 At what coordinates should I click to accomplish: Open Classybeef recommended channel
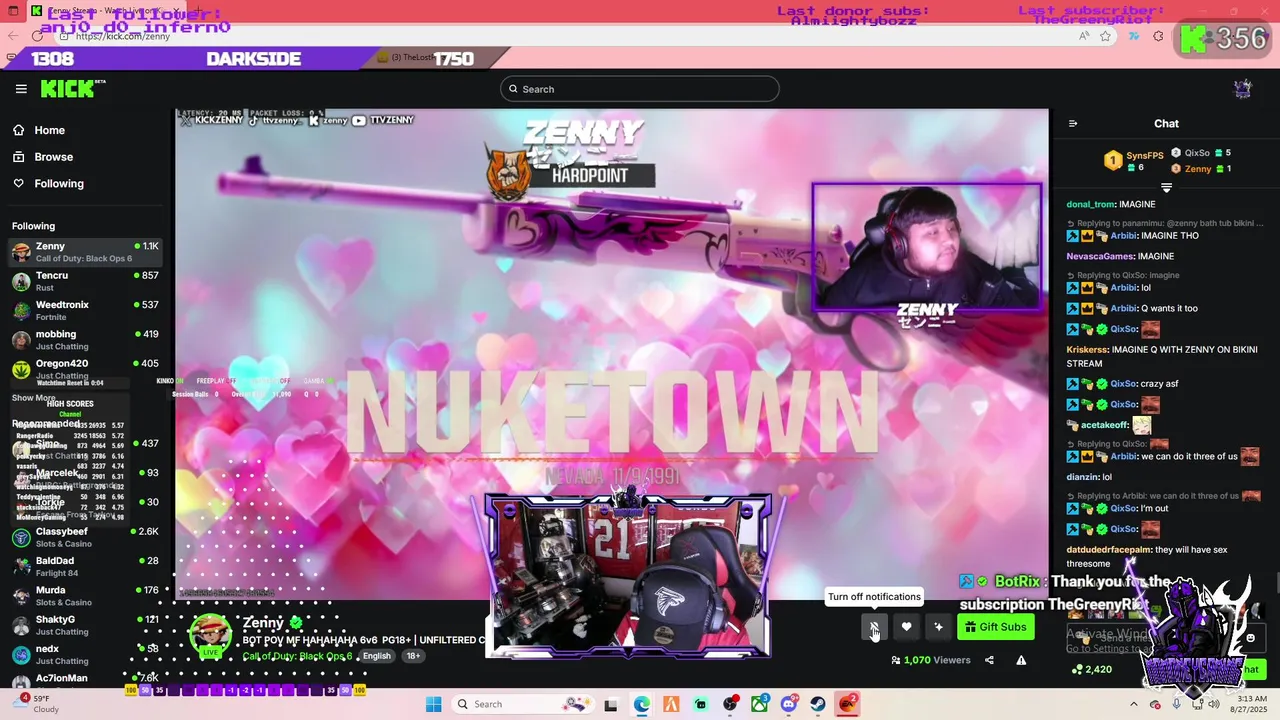[85, 537]
